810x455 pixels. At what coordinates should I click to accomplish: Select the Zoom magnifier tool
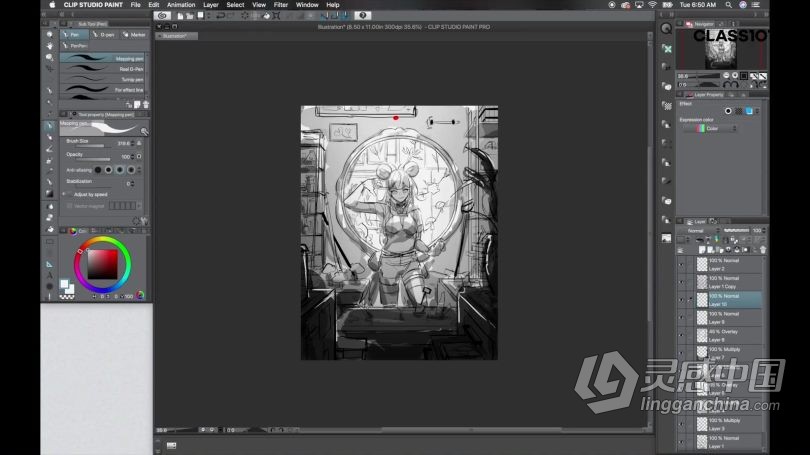(x=50, y=35)
